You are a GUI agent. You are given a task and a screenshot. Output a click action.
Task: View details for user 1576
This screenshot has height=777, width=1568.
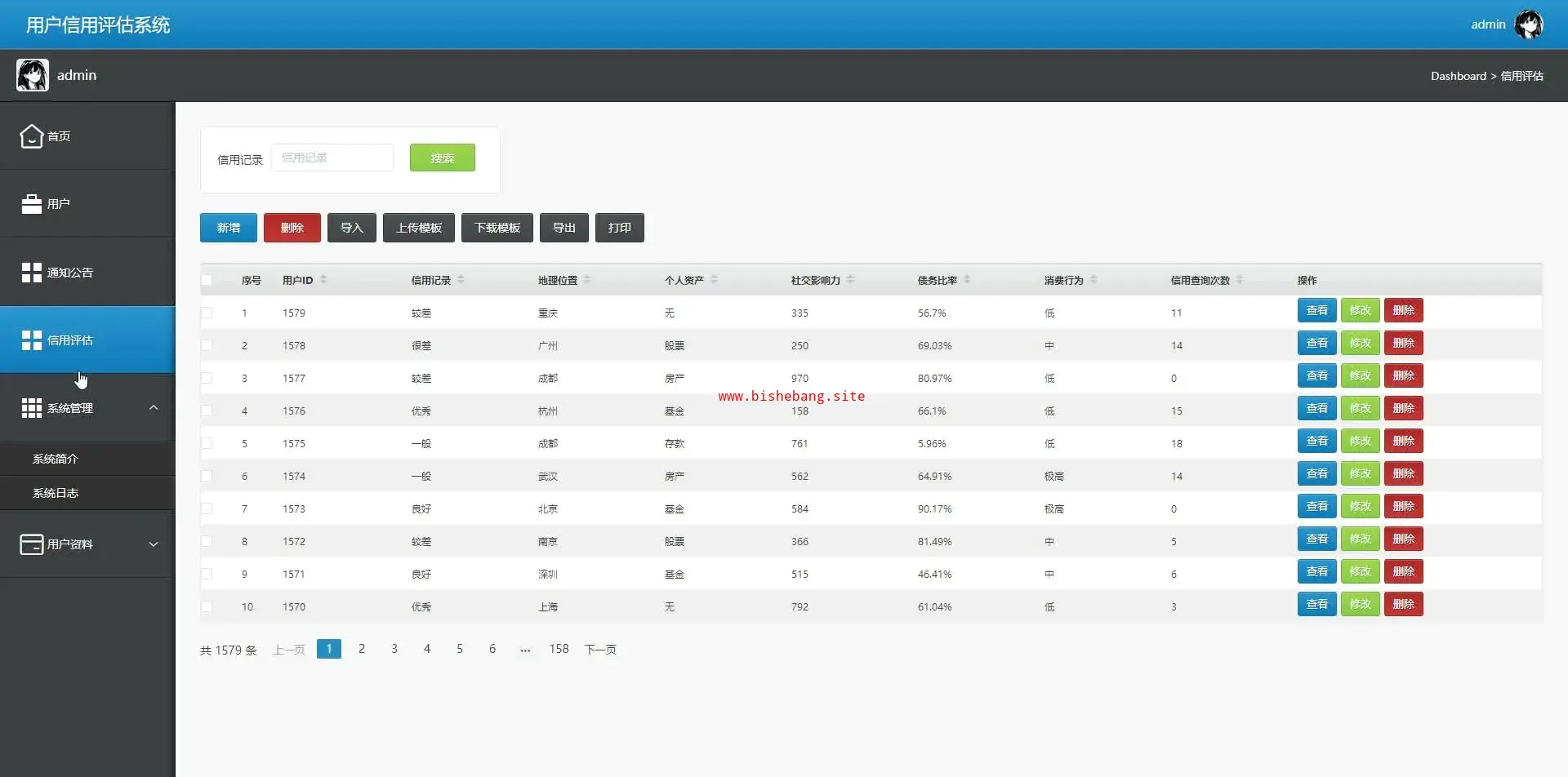[x=1317, y=408]
